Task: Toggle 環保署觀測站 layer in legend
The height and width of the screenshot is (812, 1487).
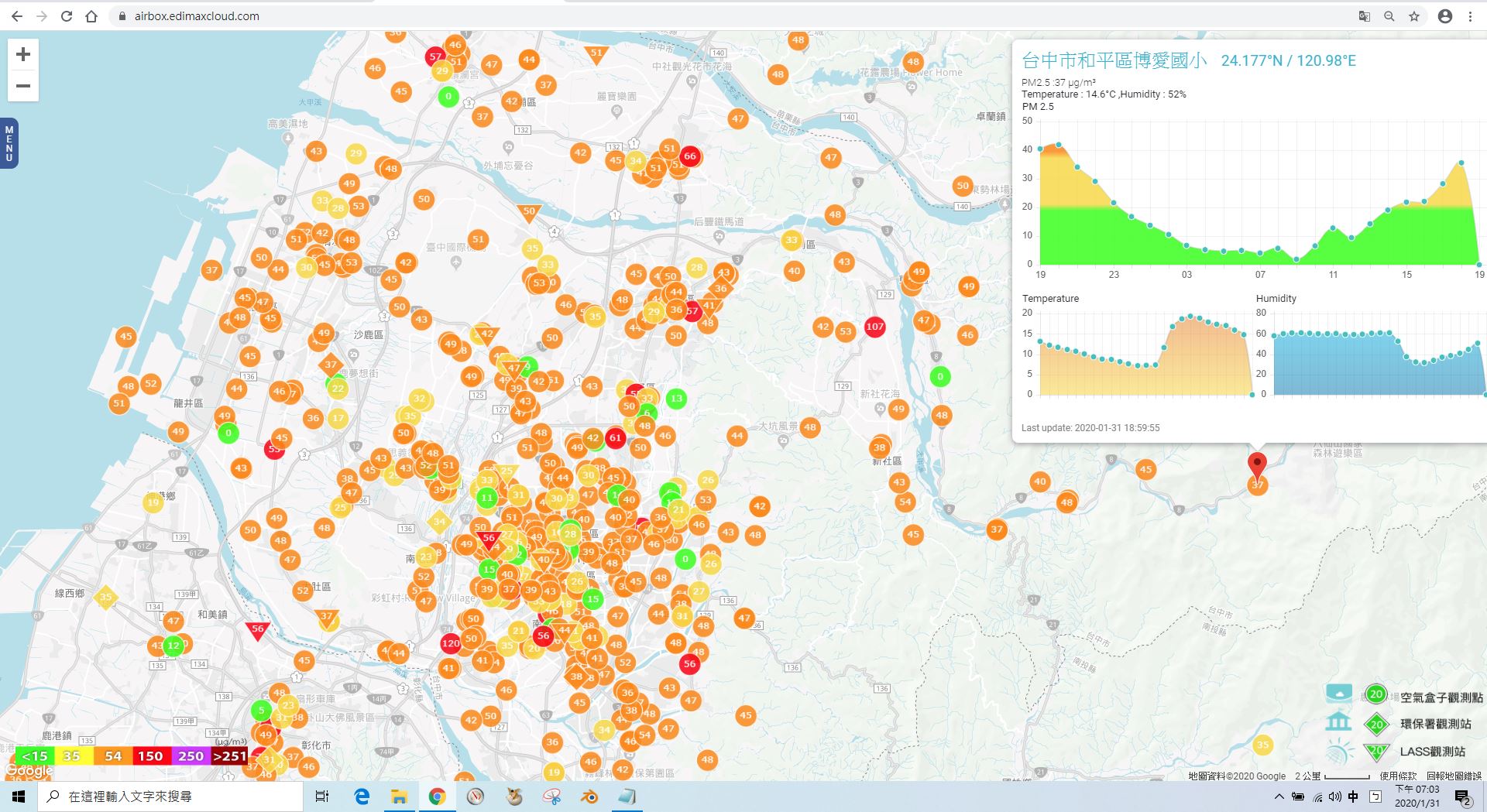Action: pyautogui.click(x=1435, y=724)
